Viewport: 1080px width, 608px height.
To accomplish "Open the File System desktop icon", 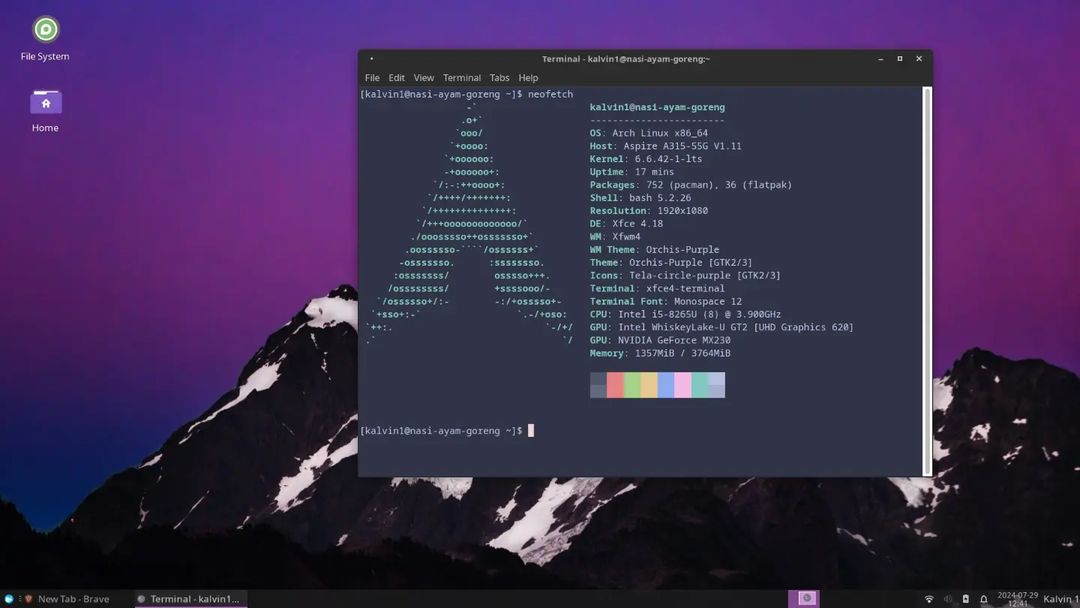I will click(45, 30).
